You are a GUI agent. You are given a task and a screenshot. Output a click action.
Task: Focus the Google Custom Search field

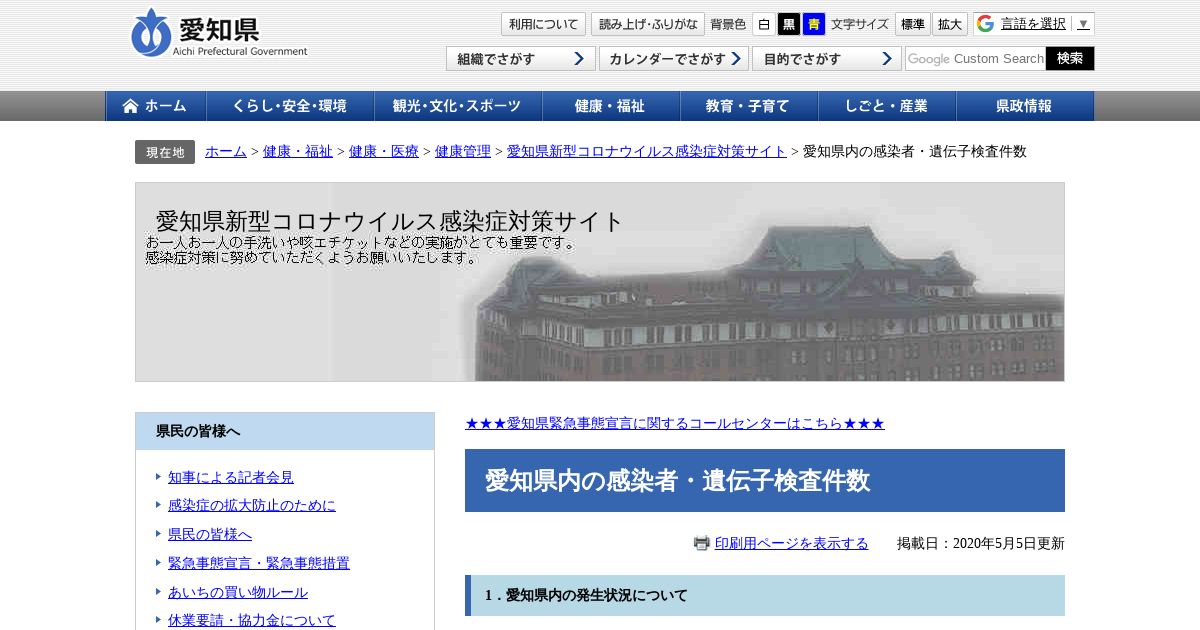coord(975,59)
